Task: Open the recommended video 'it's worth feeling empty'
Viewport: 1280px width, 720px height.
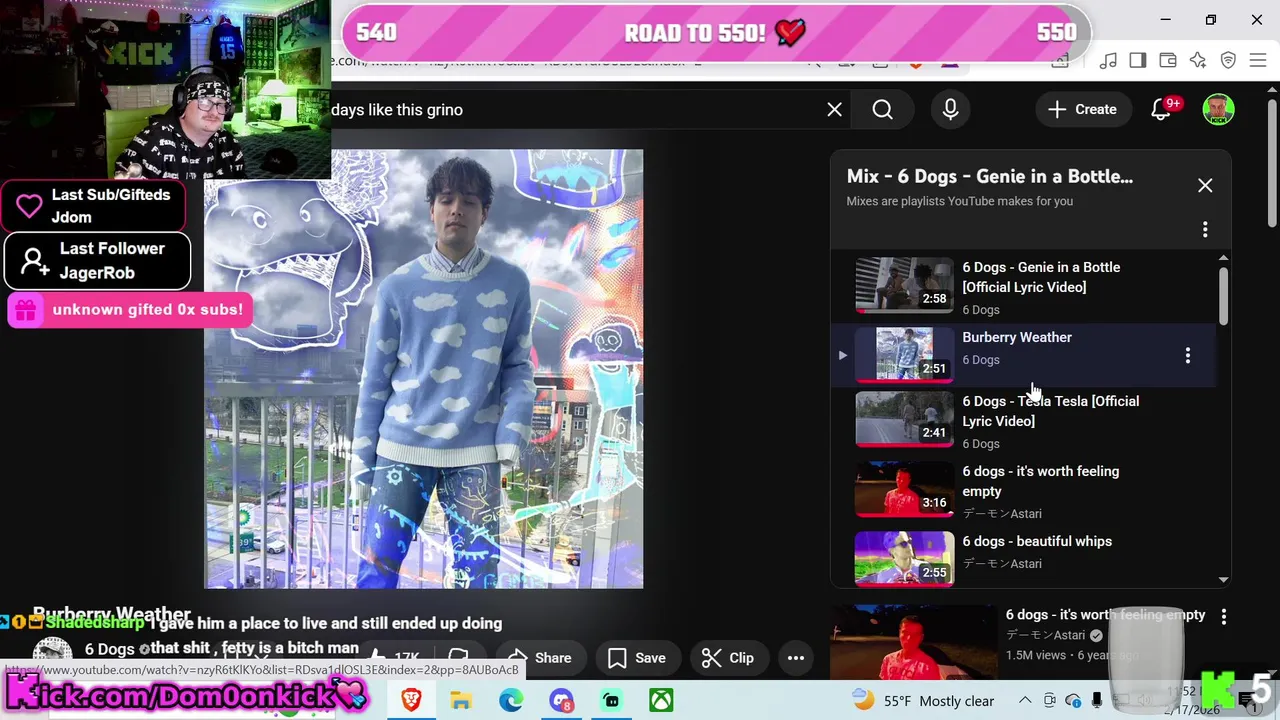Action: click(1105, 614)
